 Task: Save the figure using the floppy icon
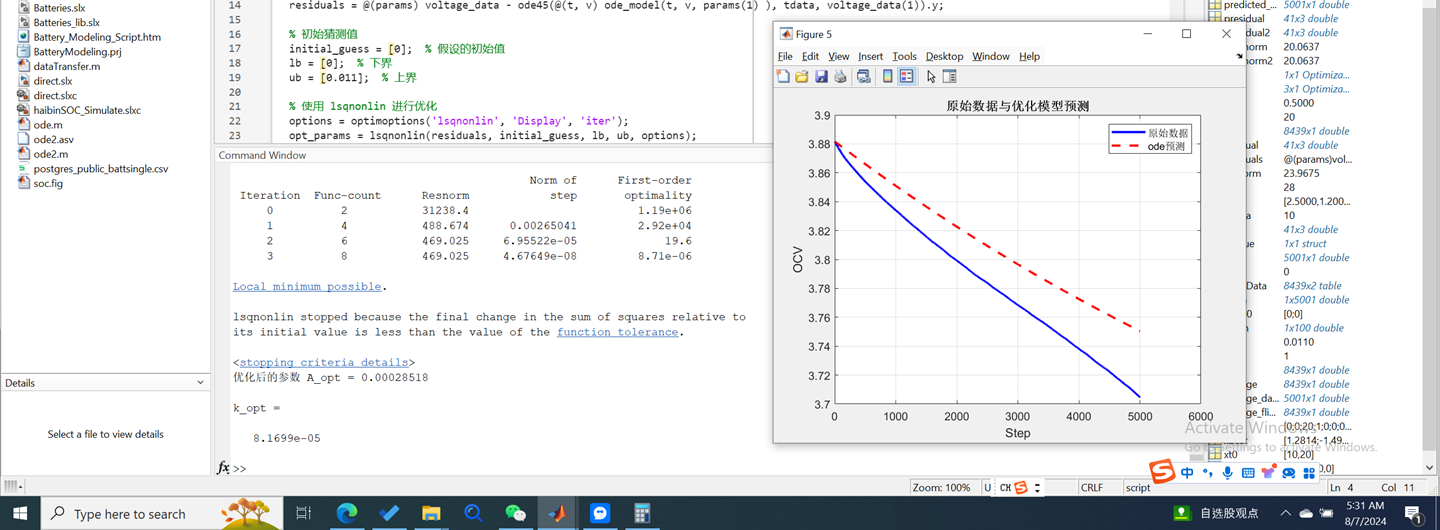click(x=821, y=77)
